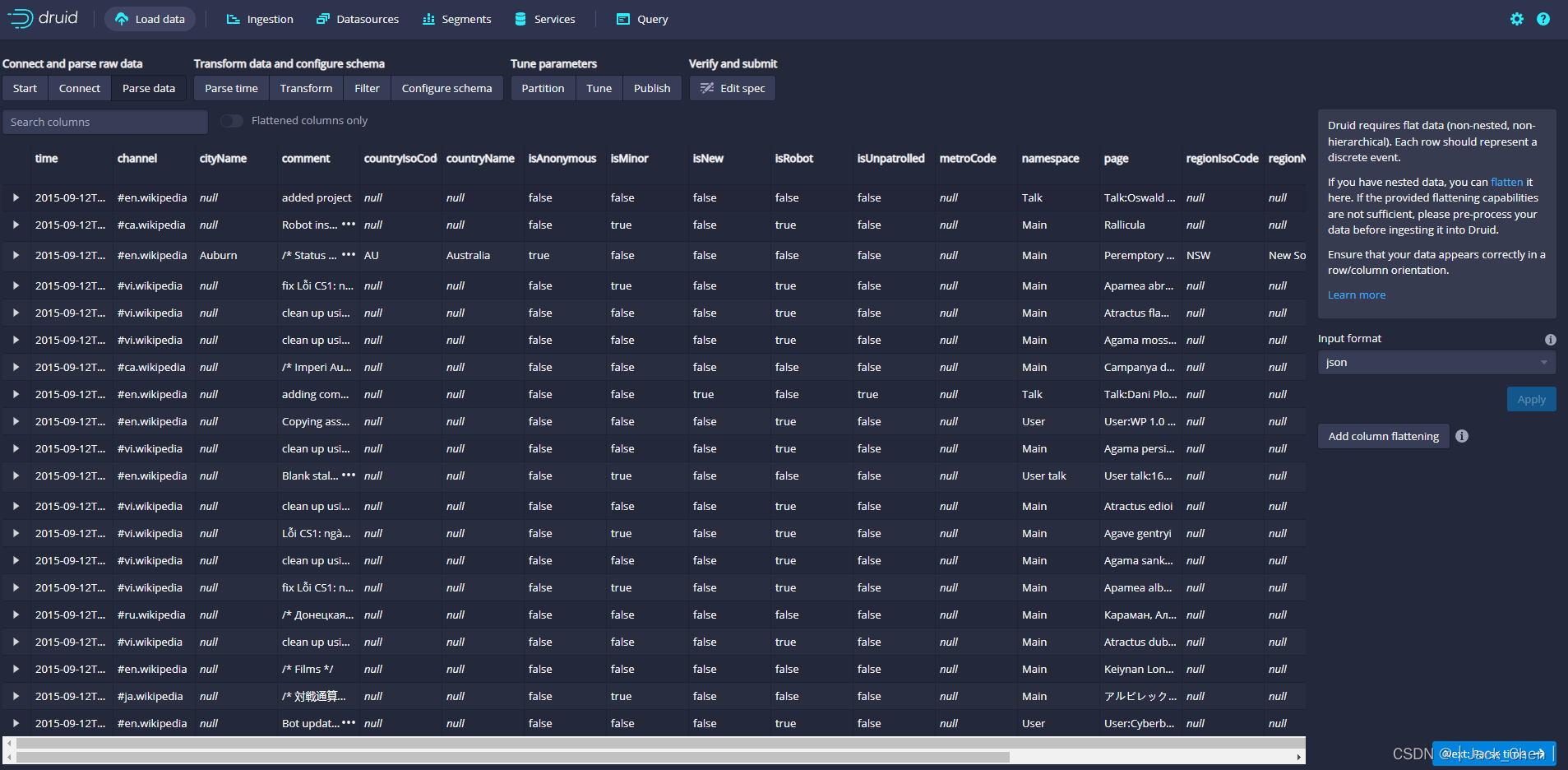Select the Filter step
Screen dimensions: 1568x770
coord(367,88)
